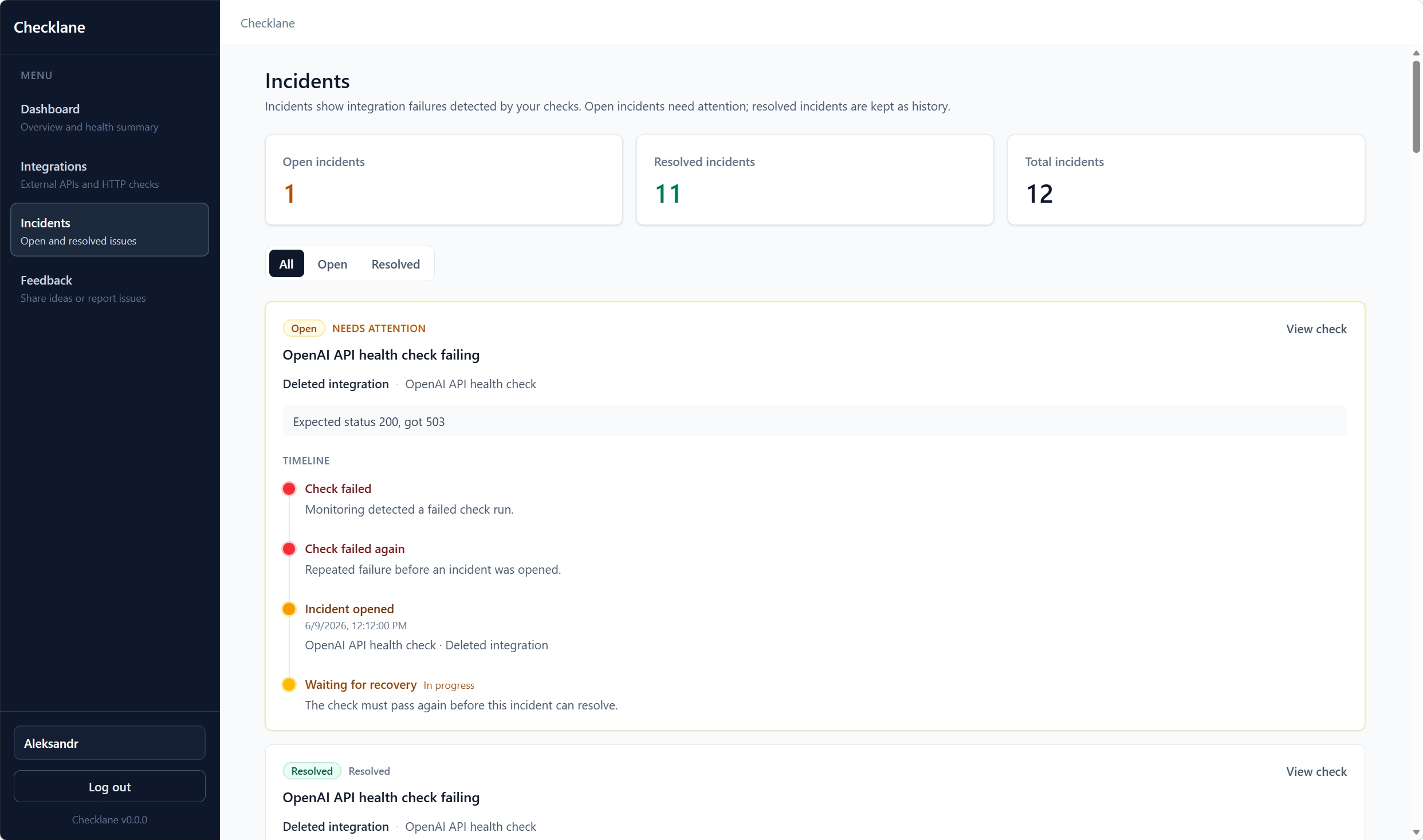Click the Checklane breadcrumb in the header
1423x840 pixels.
click(268, 23)
